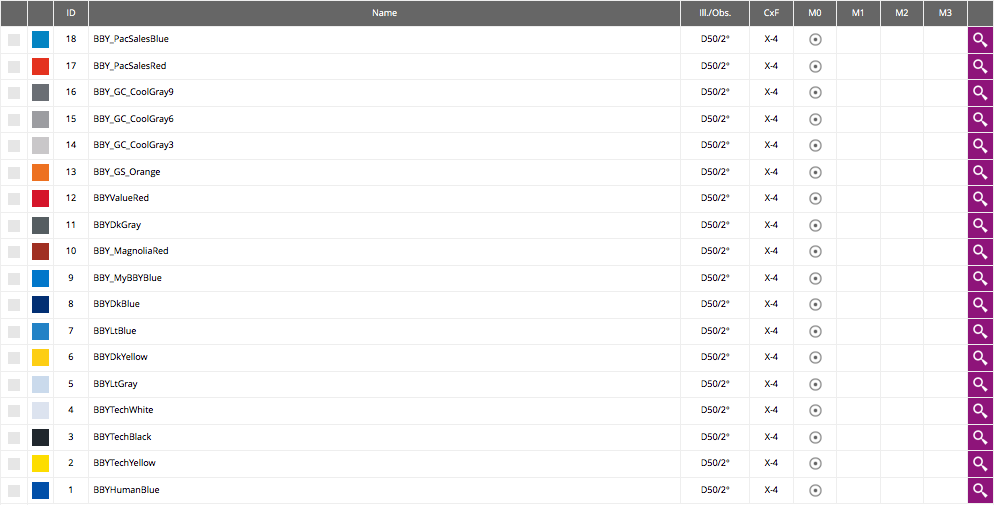Click magnifier icon for BBY_GS_Orange row
994x505 pixels.
(x=981, y=172)
